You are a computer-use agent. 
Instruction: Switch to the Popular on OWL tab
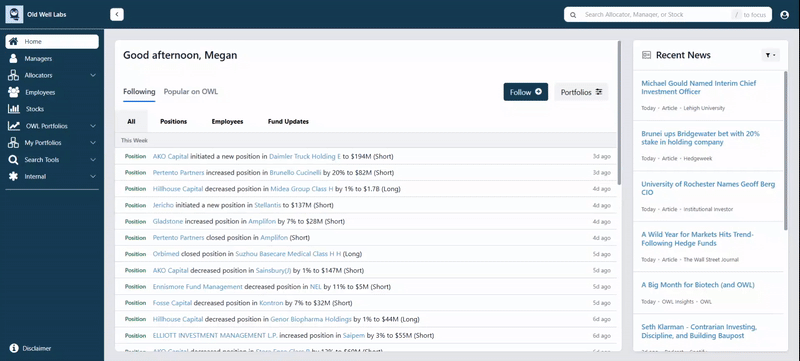tap(191, 92)
